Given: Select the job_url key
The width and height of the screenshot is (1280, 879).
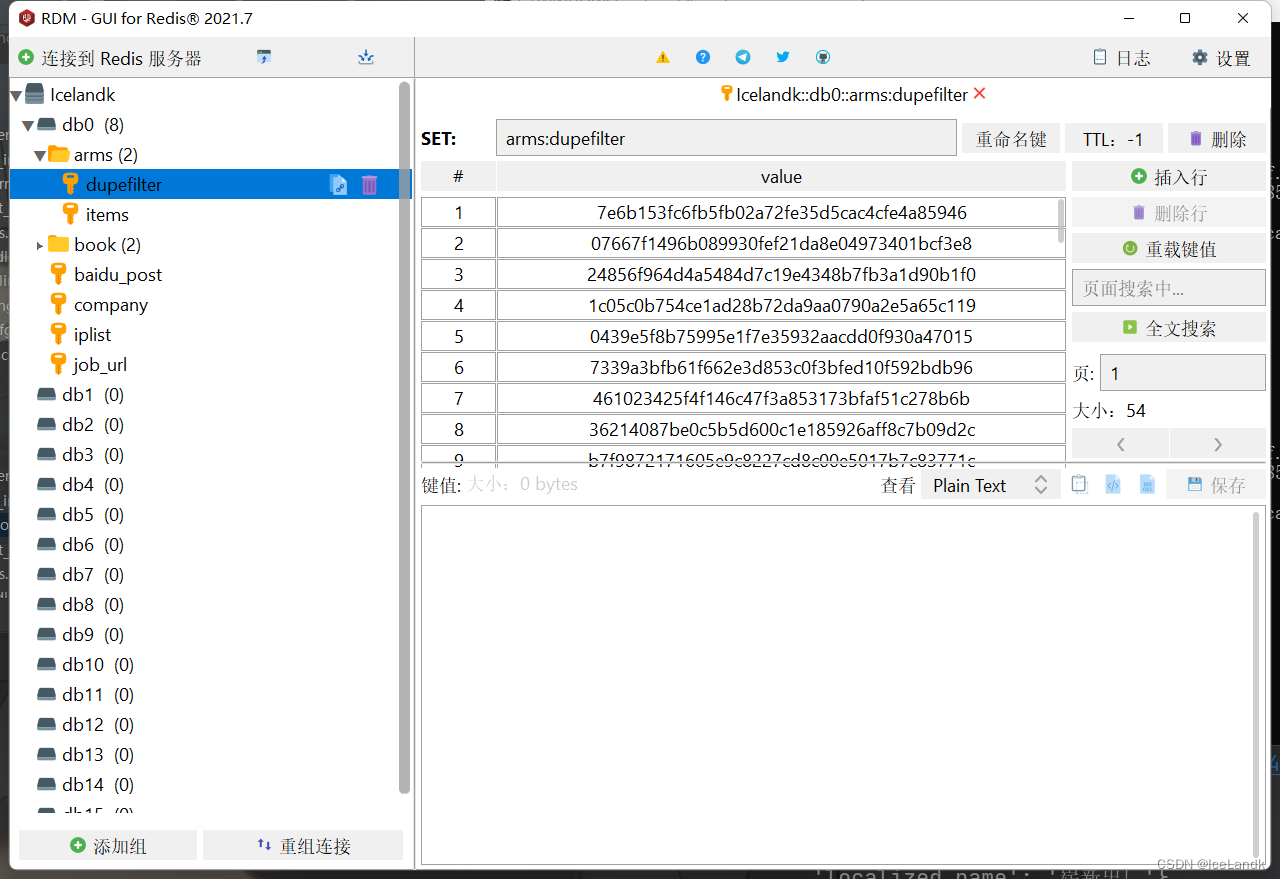Looking at the screenshot, I should [100, 365].
